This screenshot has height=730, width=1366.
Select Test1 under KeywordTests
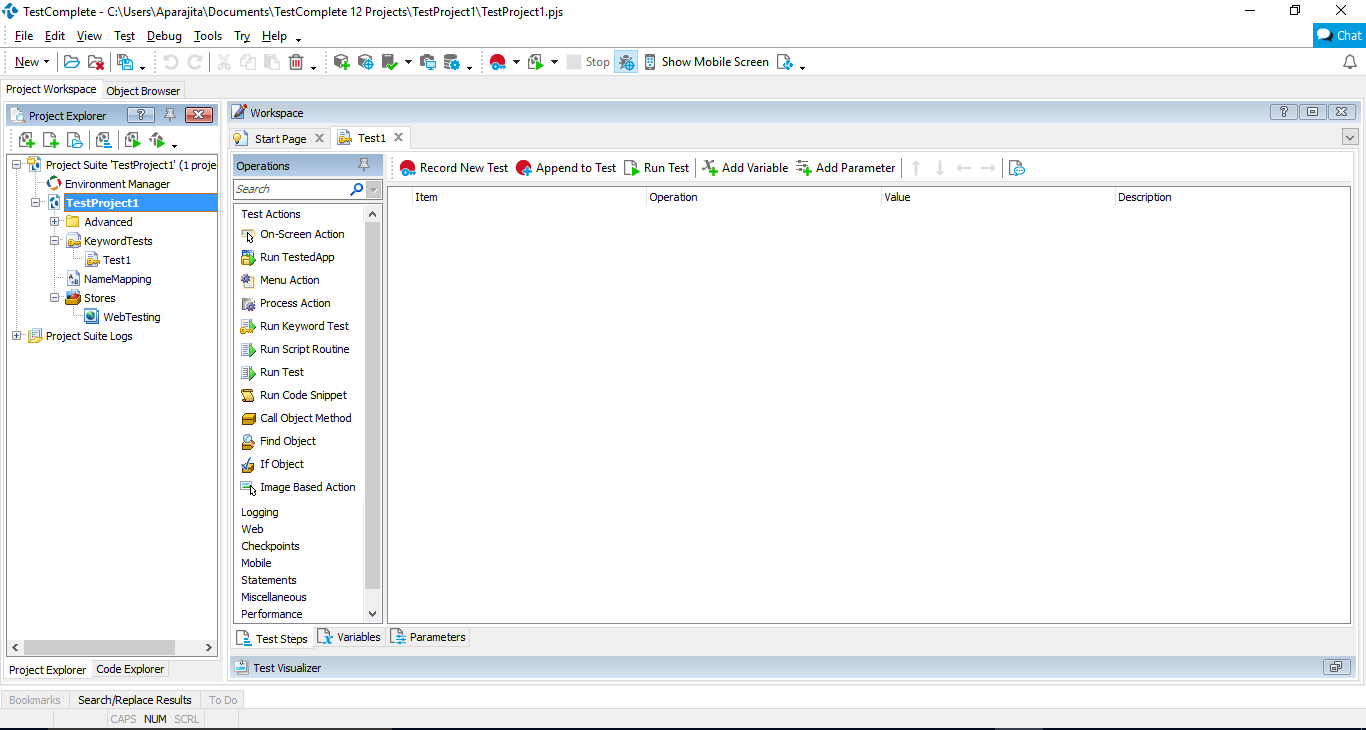click(117, 260)
